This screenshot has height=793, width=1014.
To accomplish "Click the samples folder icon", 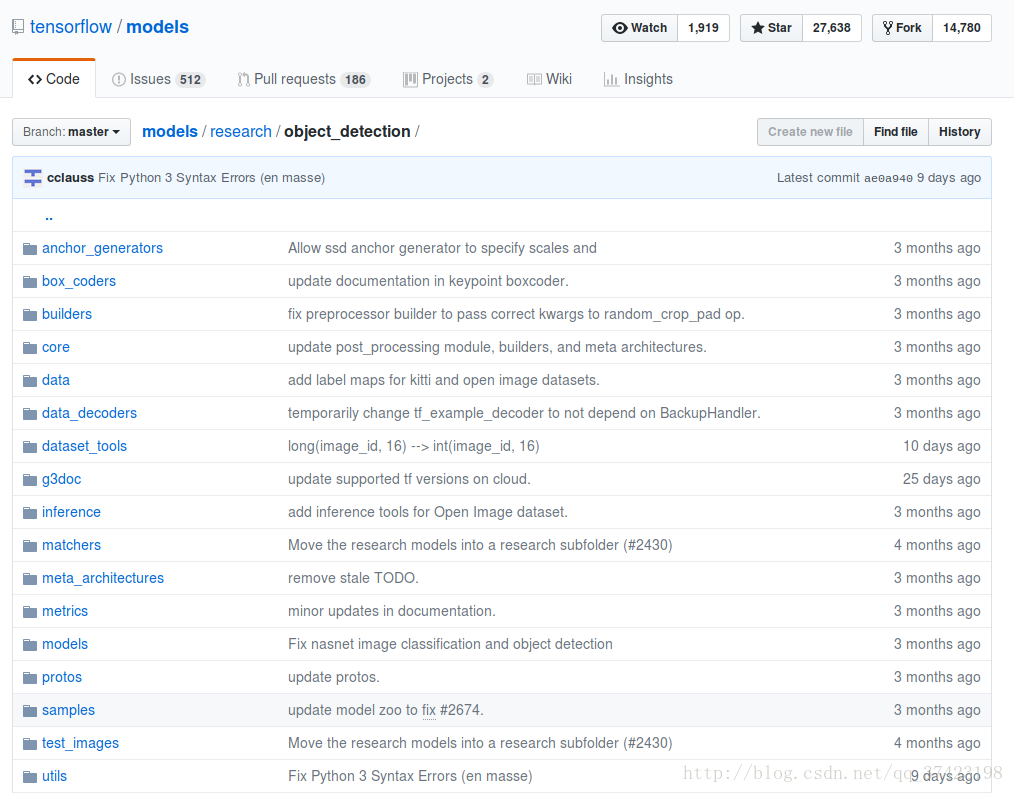I will pyautogui.click(x=30, y=711).
